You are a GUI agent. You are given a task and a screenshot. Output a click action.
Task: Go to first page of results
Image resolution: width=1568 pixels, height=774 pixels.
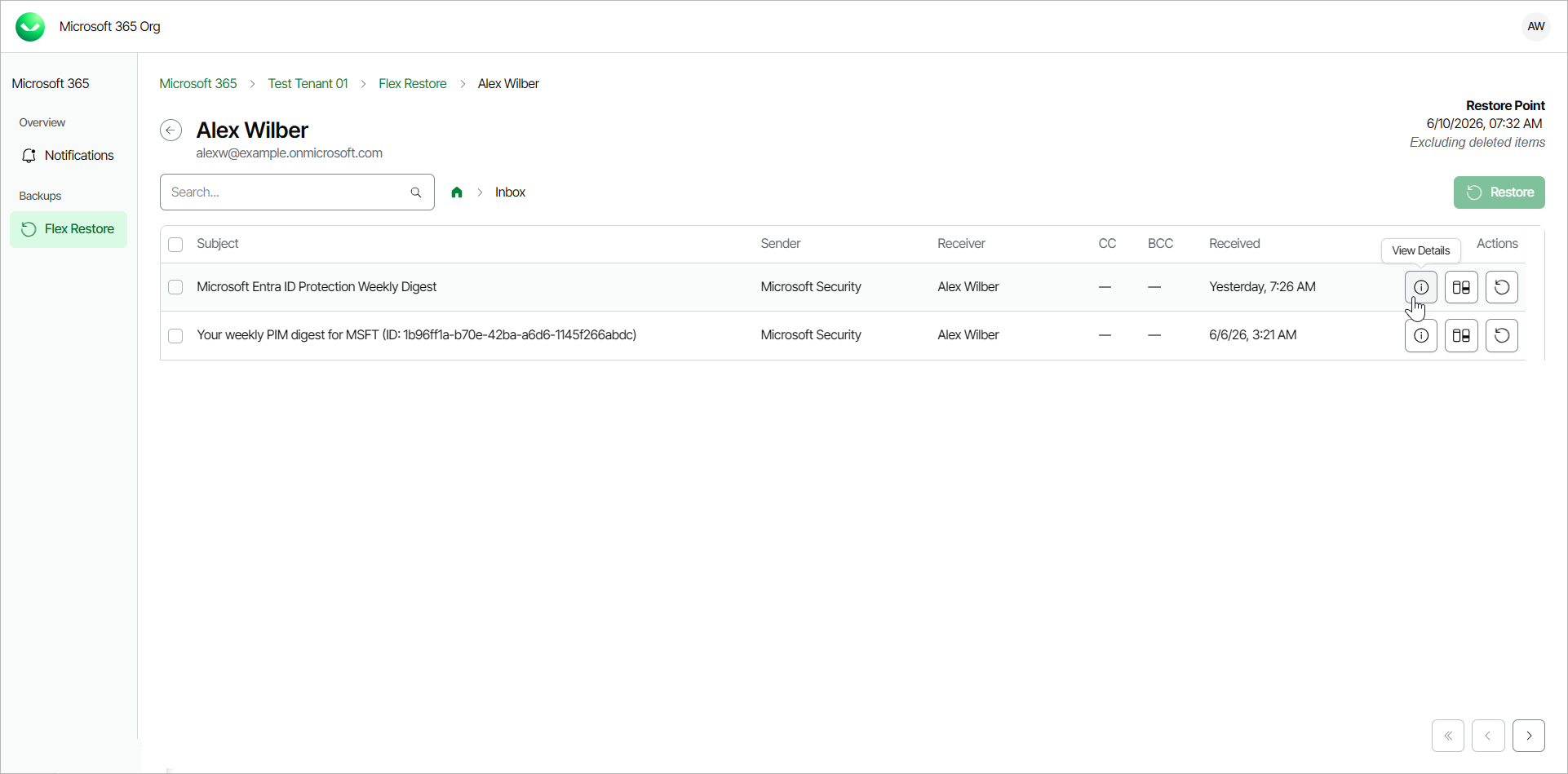pyautogui.click(x=1448, y=736)
